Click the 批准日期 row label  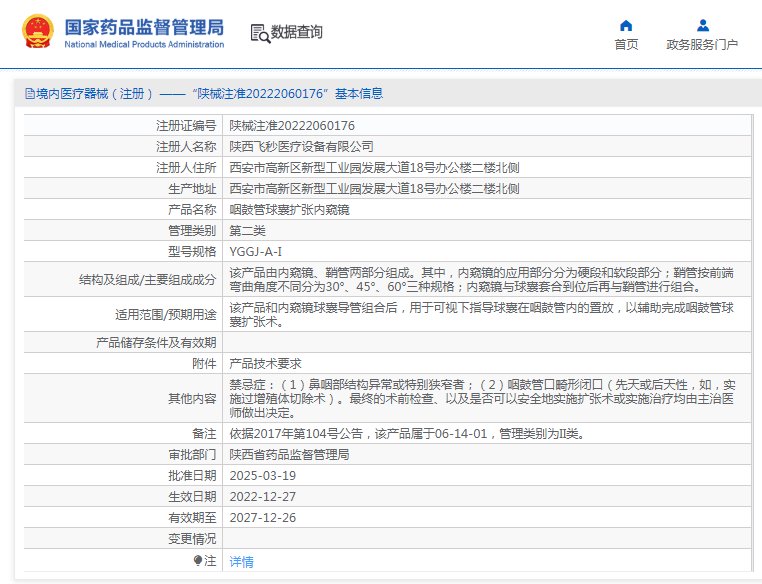[x=192, y=476]
